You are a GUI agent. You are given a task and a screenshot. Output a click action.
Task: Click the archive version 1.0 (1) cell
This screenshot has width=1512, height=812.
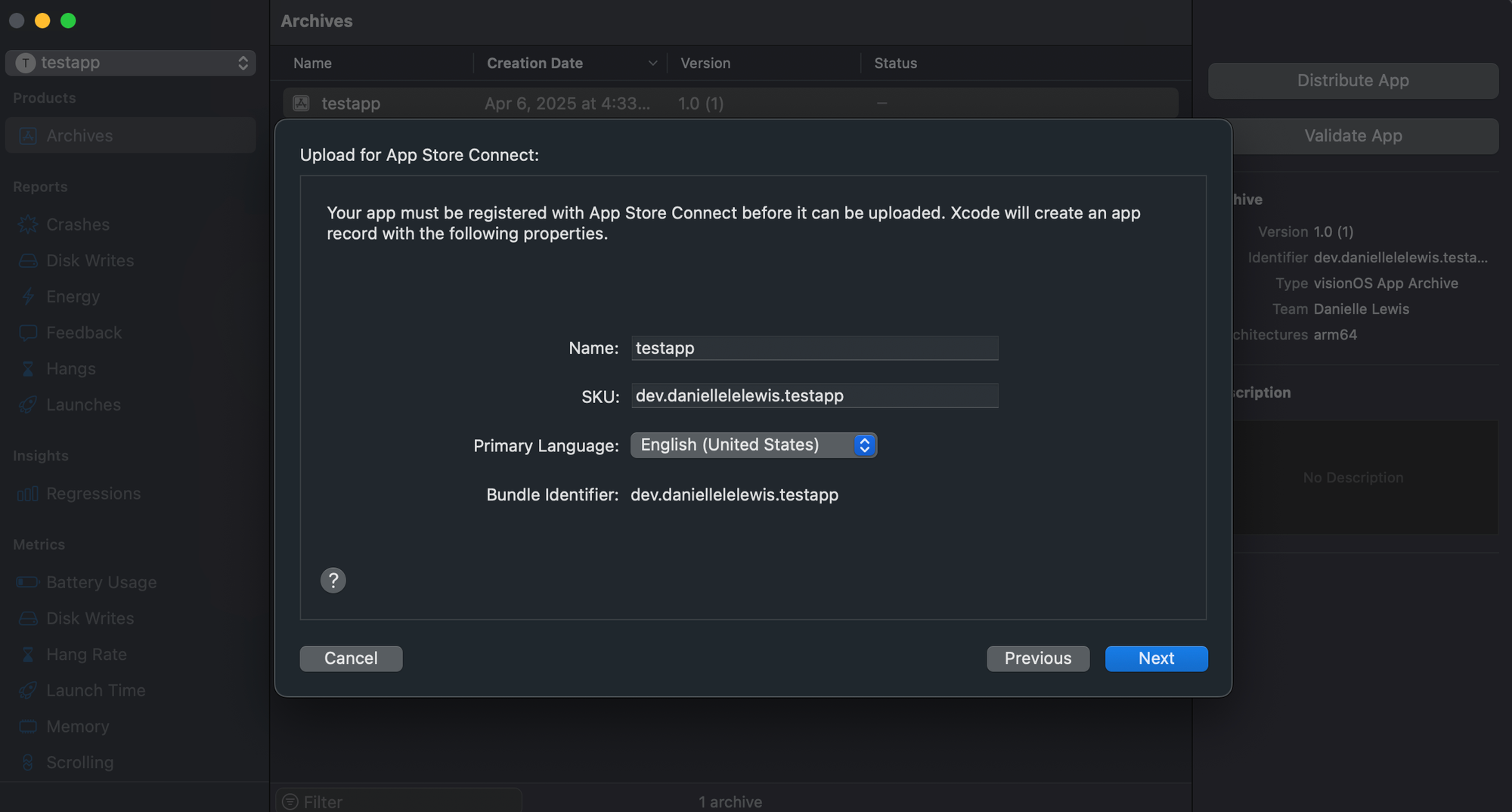click(x=701, y=103)
